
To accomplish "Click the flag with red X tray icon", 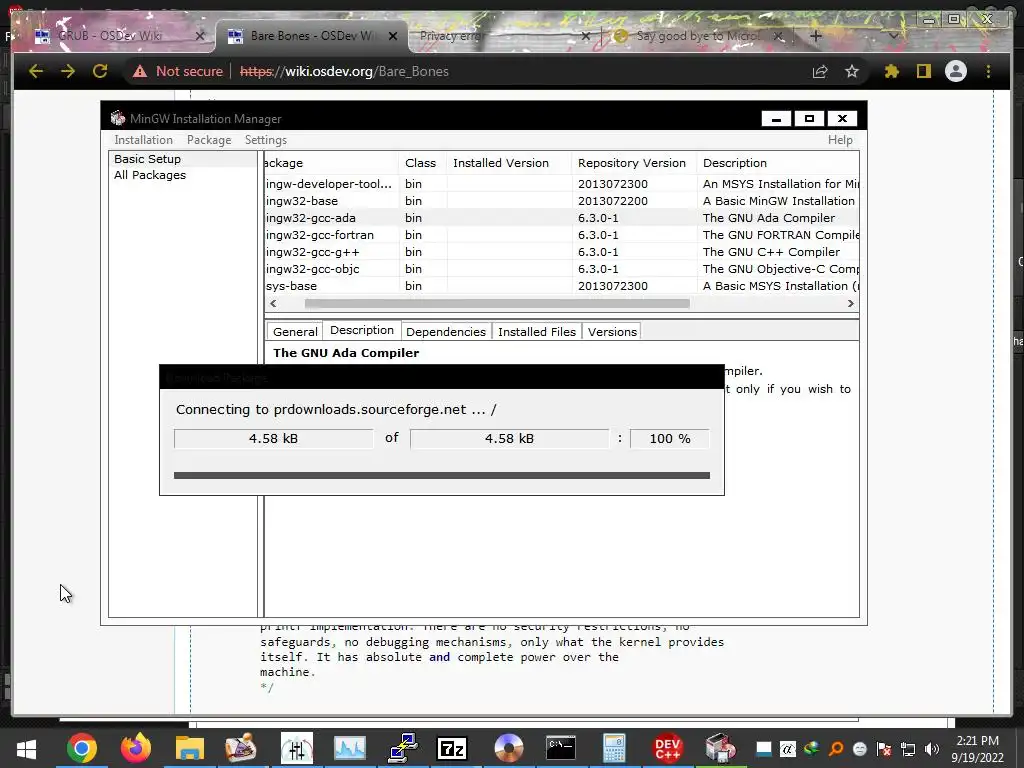I will pos(884,749).
